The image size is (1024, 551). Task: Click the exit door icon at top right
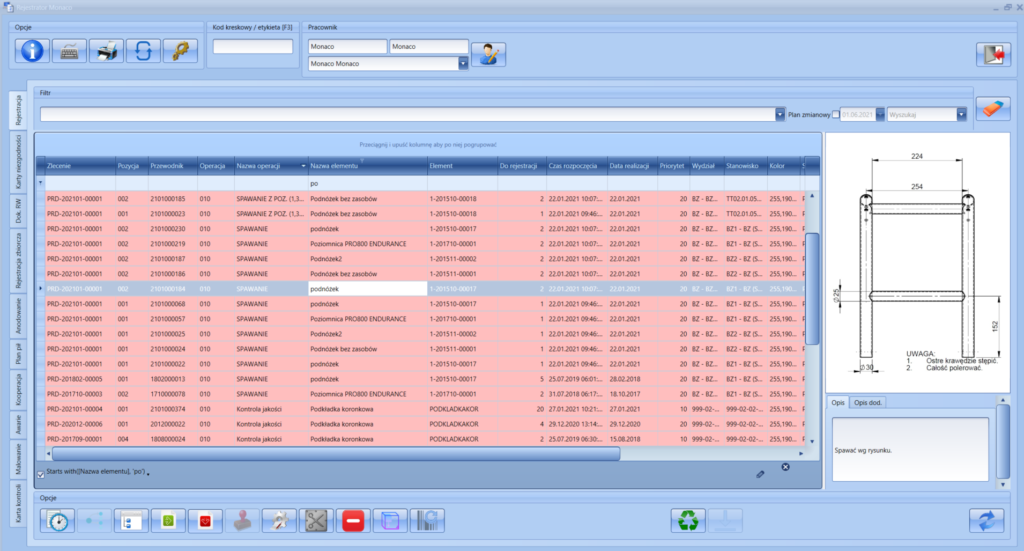(993, 55)
